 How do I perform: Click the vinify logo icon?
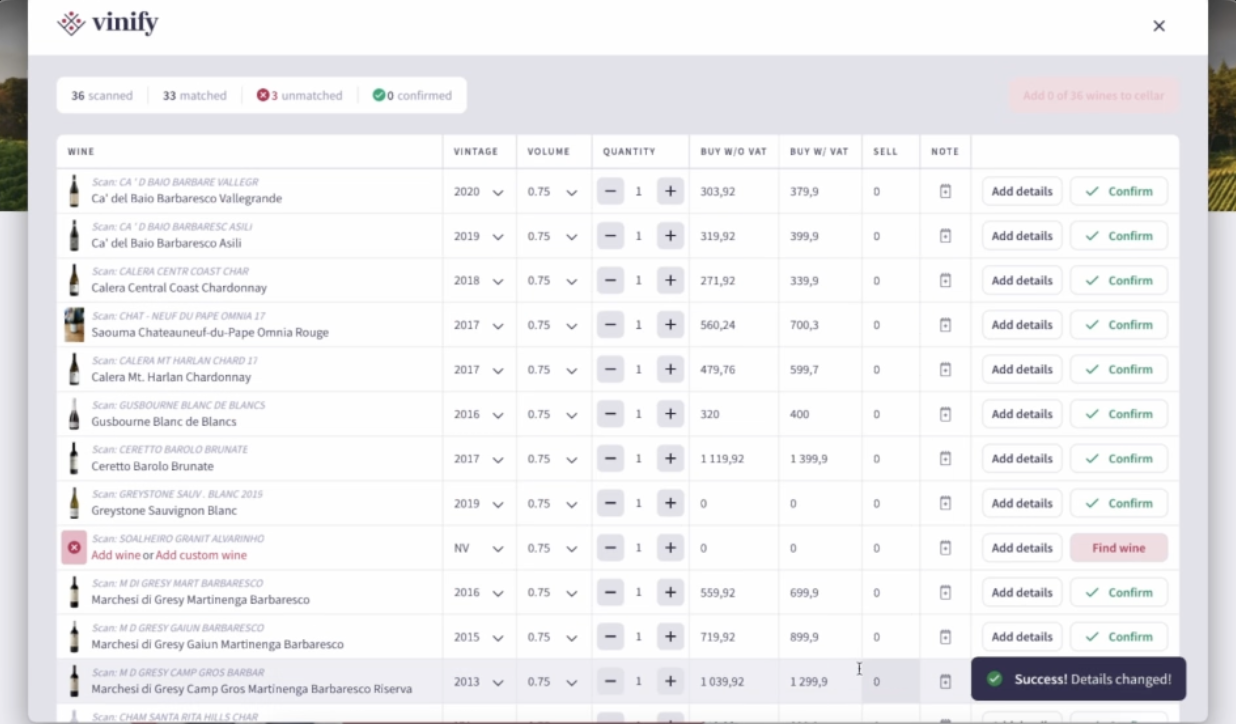(x=70, y=23)
